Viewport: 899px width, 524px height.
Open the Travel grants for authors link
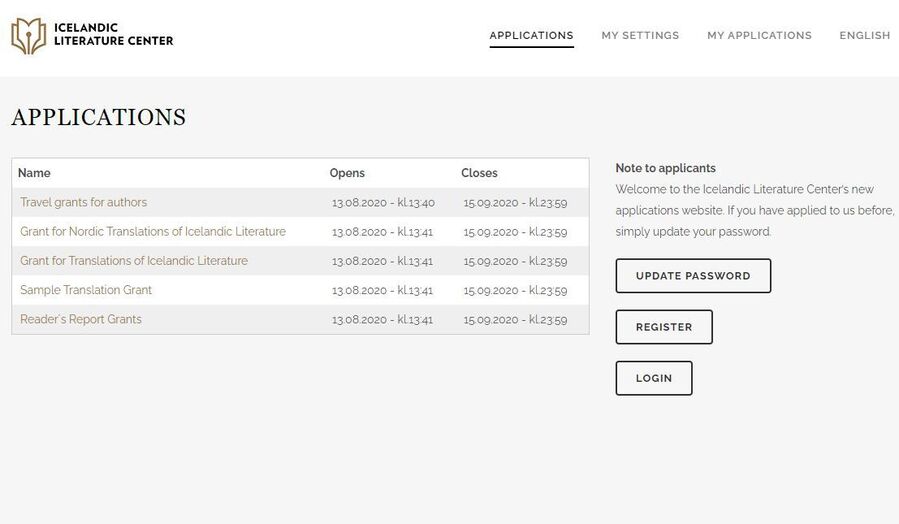pyautogui.click(x=83, y=202)
